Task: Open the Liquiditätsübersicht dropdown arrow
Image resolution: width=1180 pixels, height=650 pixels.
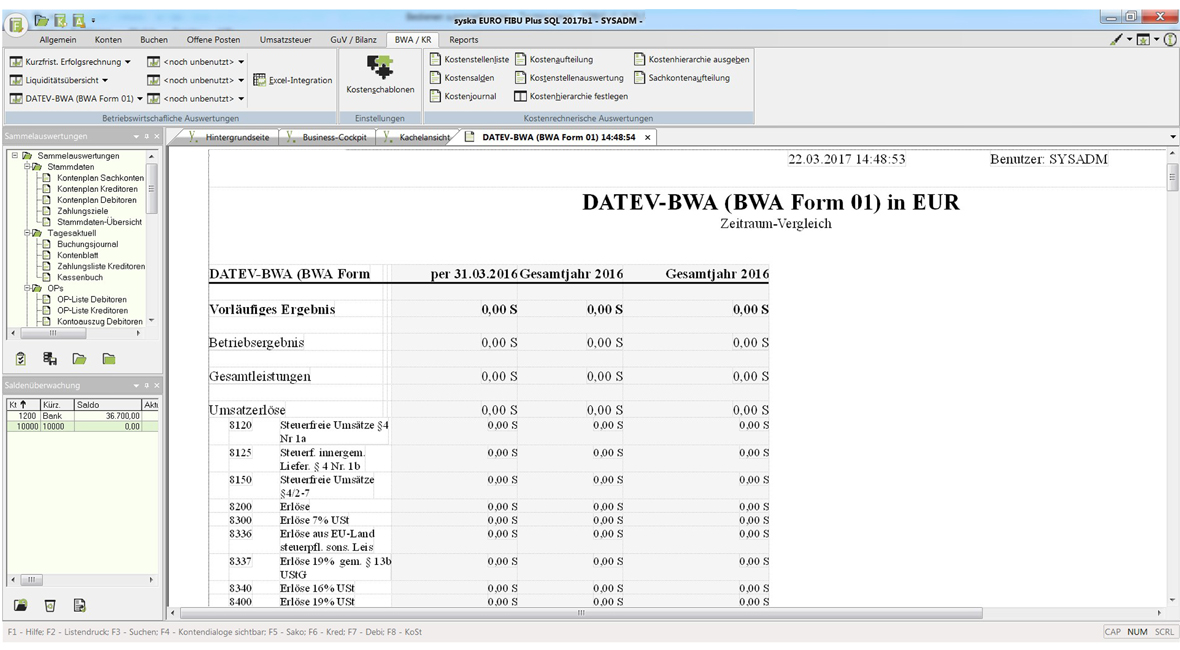Action: click(105, 81)
